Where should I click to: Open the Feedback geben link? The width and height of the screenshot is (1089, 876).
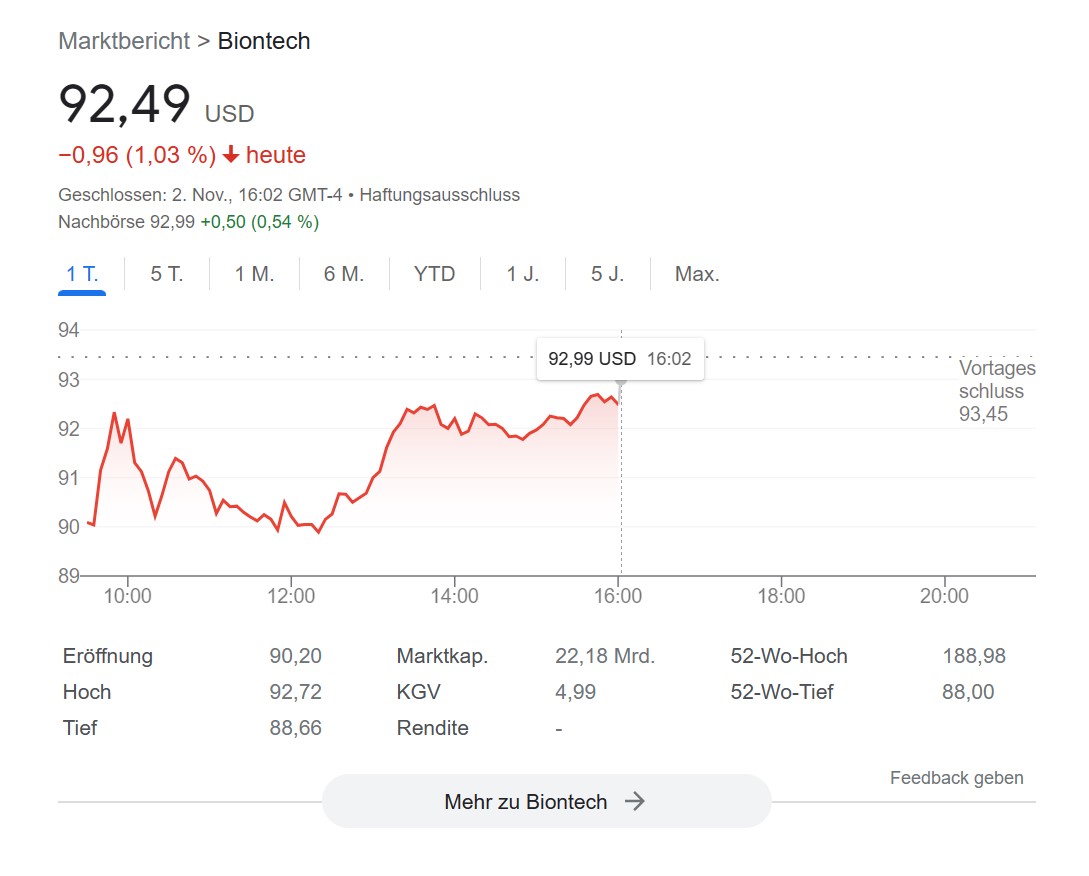coord(956,777)
